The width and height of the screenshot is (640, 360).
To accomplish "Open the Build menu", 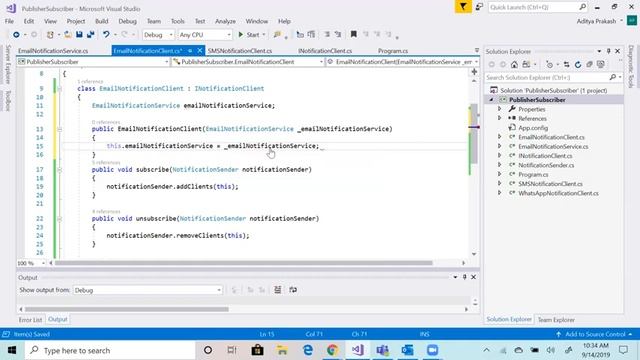I will pos(102,21).
